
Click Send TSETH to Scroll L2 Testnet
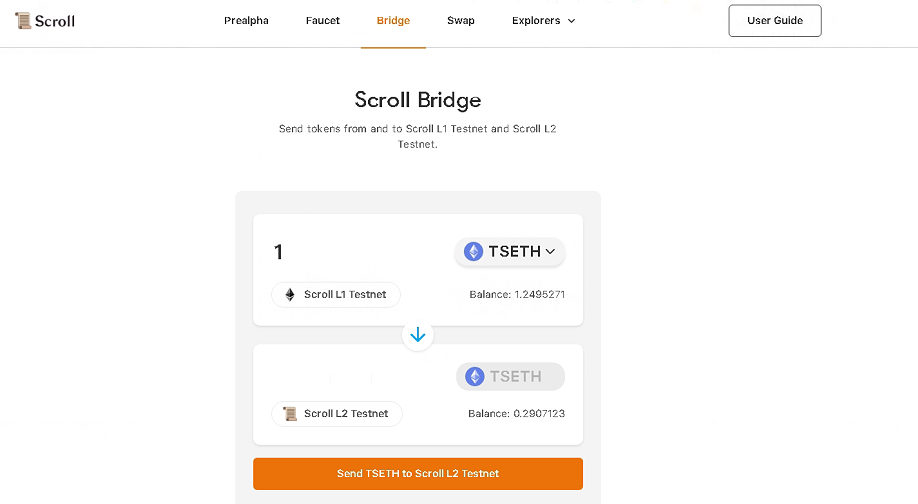click(417, 474)
